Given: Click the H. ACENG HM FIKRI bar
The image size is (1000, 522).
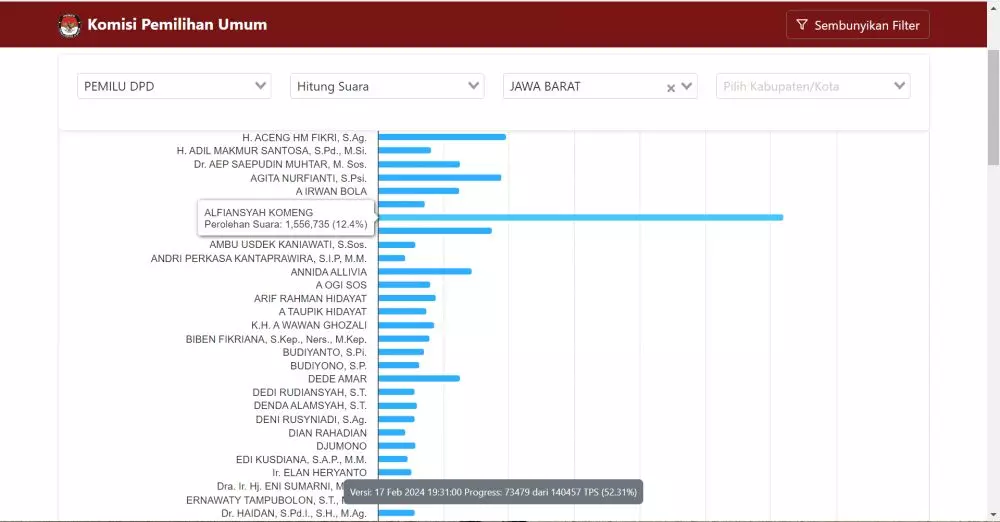Looking at the screenshot, I should 442,137.
